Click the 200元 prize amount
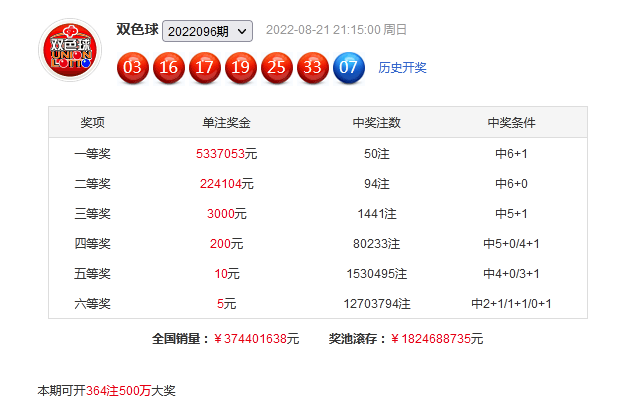 226,244
